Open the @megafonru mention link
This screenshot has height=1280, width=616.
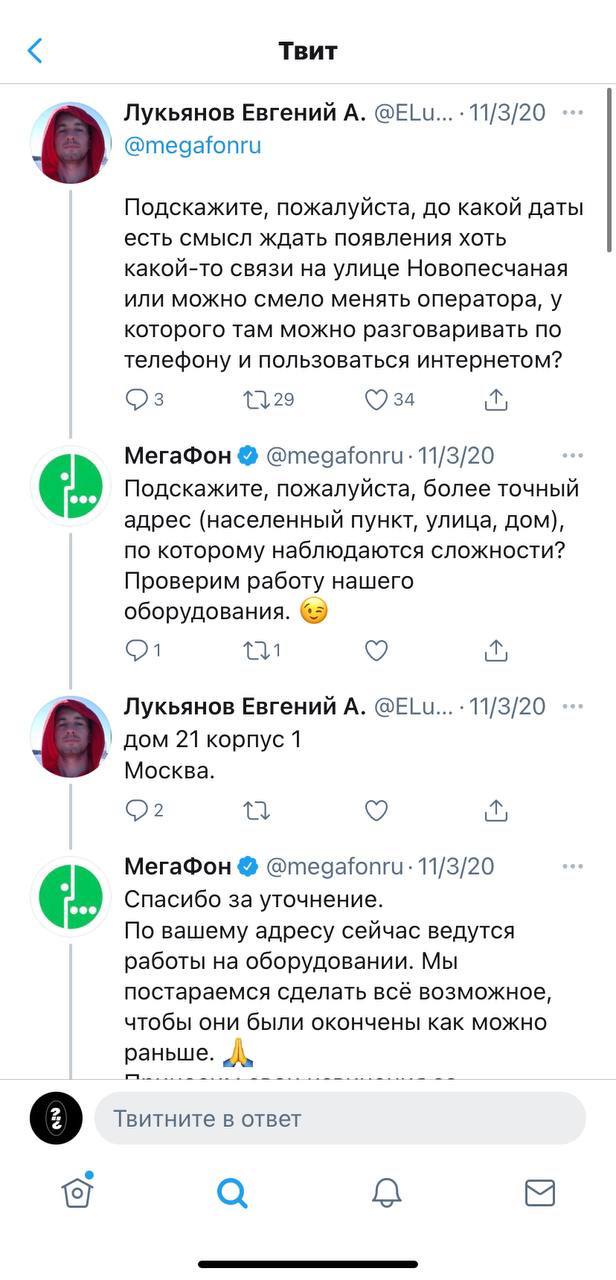coord(193,146)
